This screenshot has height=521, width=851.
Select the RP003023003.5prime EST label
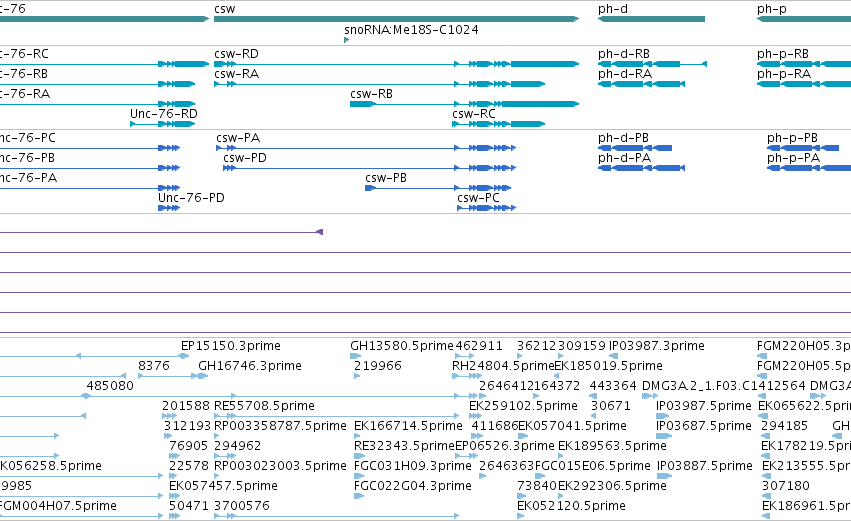pos(280,466)
